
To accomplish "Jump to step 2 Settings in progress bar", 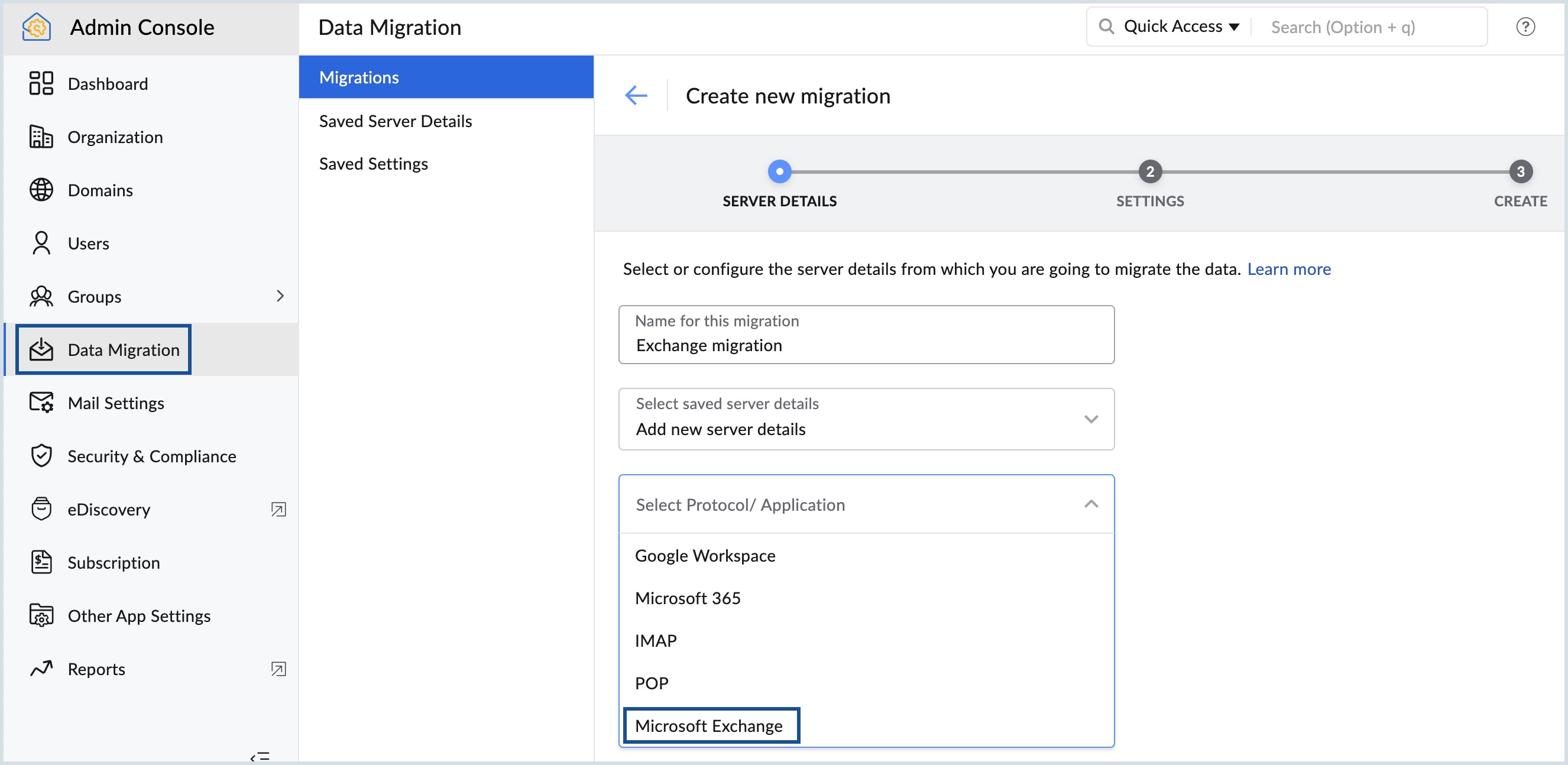I will (x=1149, y=171).
